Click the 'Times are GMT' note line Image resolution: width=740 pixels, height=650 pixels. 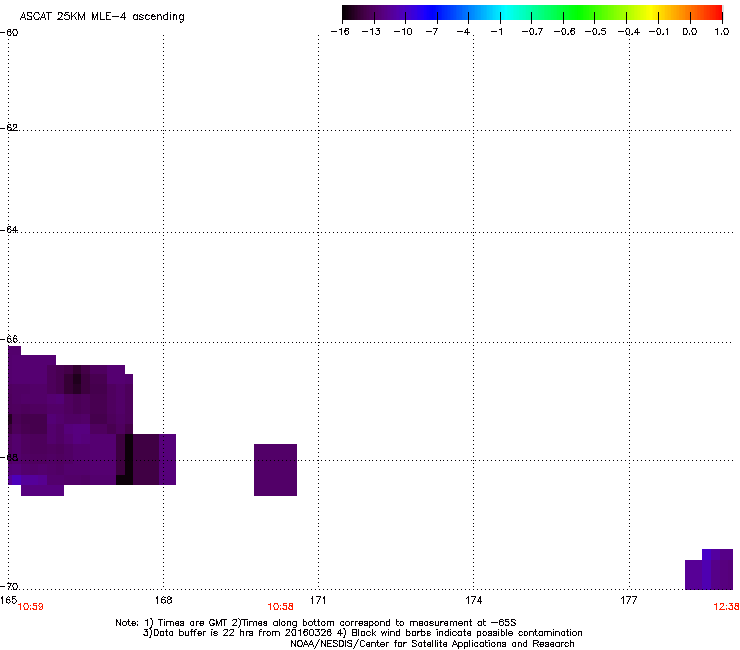316,623
